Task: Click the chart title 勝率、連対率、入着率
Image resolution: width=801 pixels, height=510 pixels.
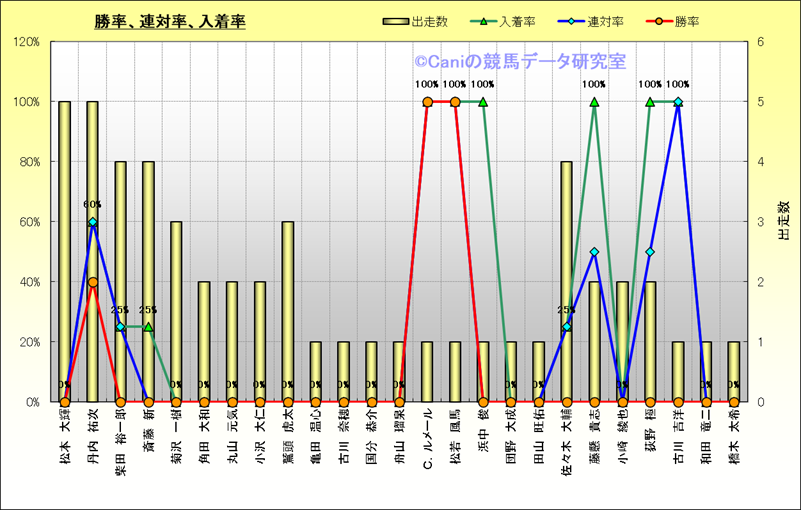Action: [x=170, y=21]
